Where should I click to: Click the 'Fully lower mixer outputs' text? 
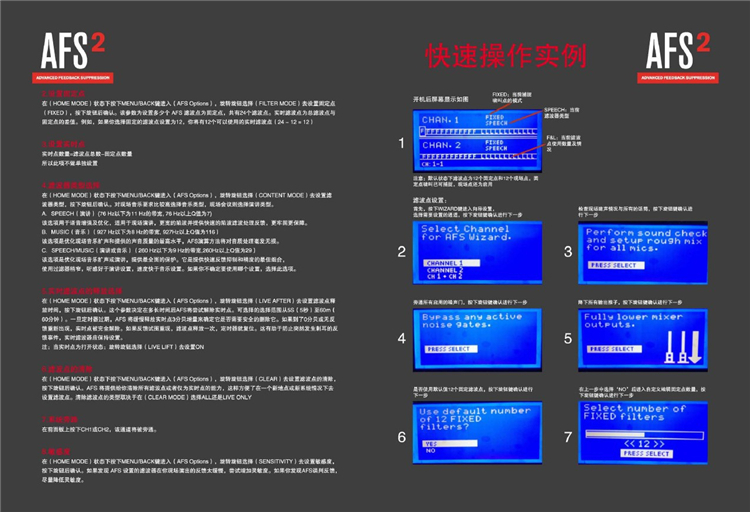633,321
